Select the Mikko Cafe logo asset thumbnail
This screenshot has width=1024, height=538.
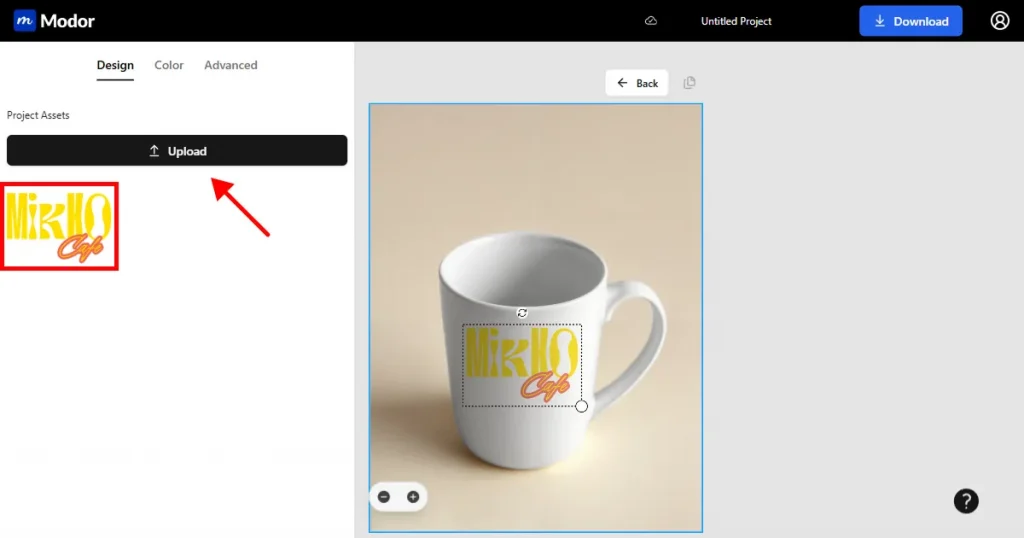click(x=59, y=227)
